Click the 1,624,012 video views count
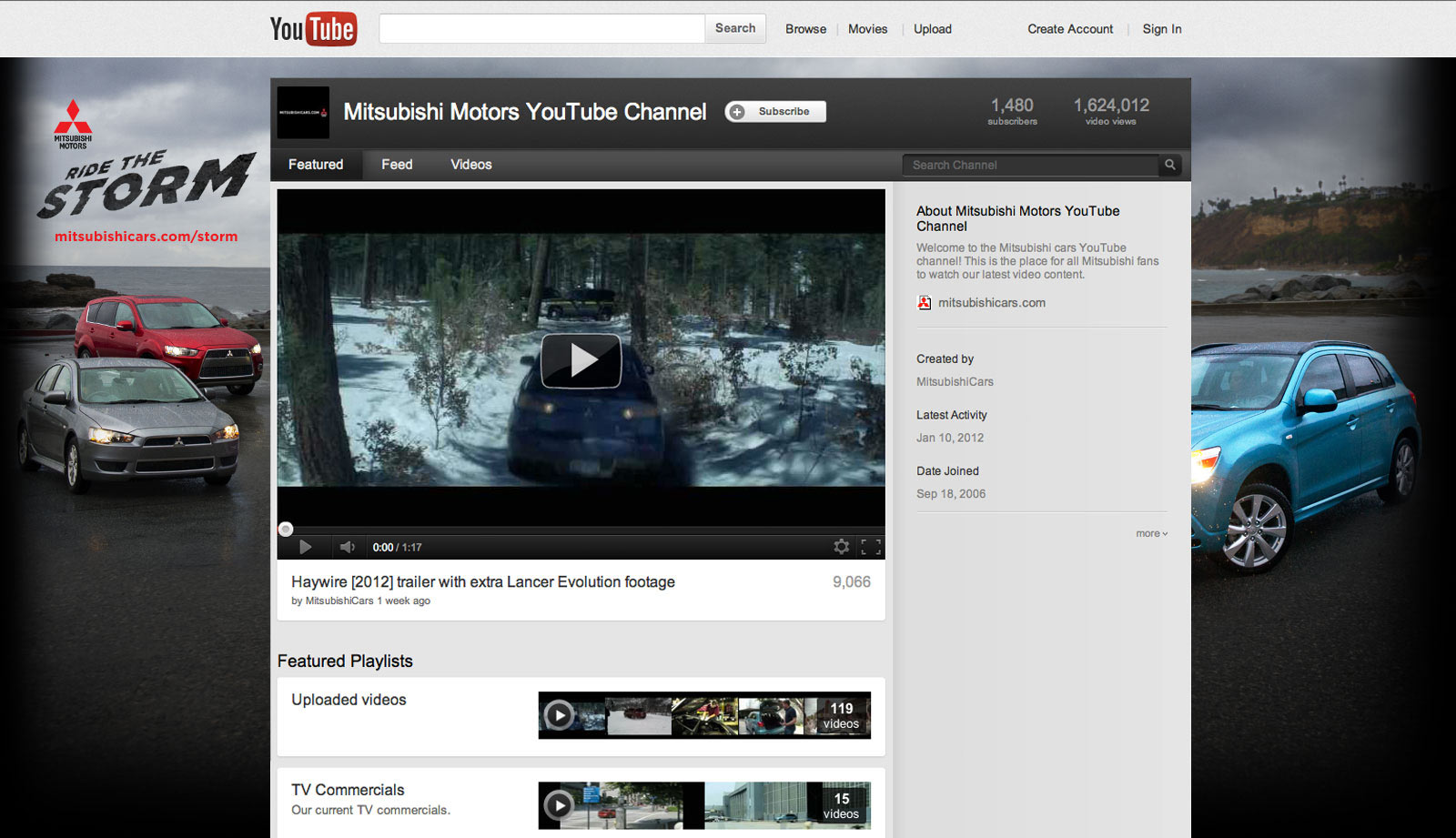Screen dimensions: 1456x838 (1111, 111)
